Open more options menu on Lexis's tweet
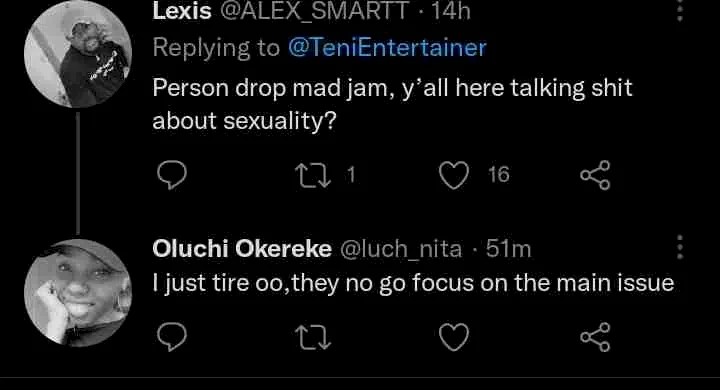This screenshot has width=720, height=390. [680, 10]
